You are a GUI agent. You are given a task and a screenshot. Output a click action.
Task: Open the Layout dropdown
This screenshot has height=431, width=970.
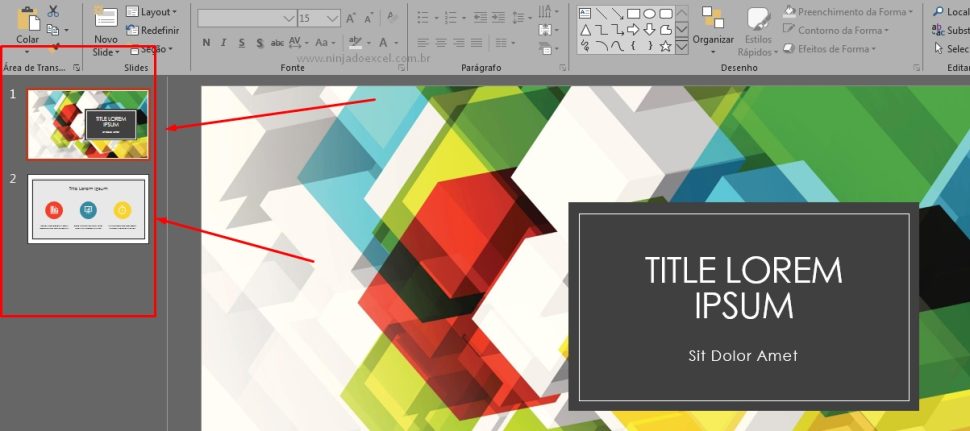pos(152,12)
